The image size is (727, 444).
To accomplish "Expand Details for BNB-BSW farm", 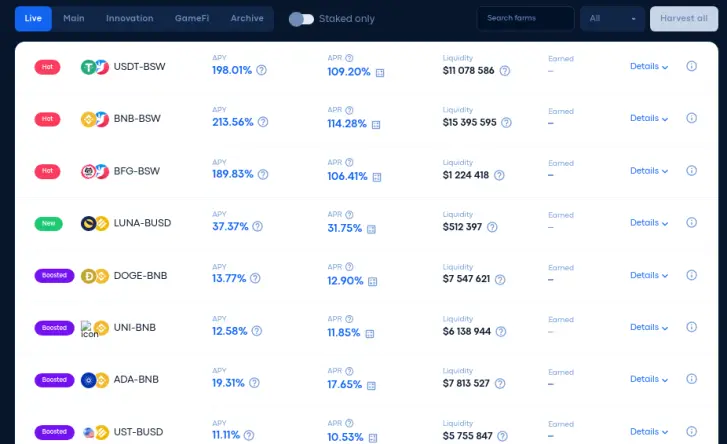I will tap(649, 118).
